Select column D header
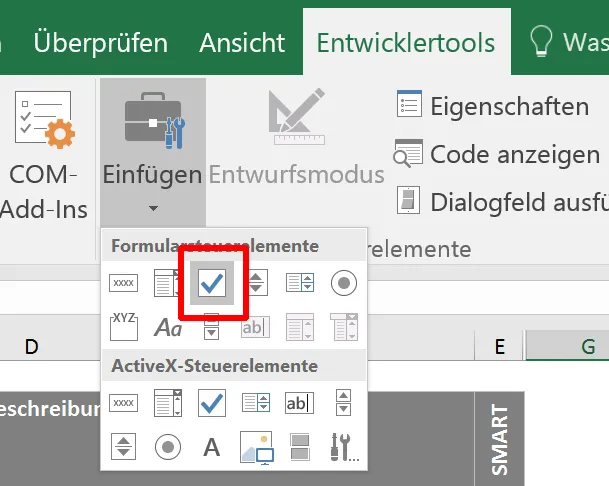Image resolution: width=609 pixels, height=486 pixels. tap(32, 347)
